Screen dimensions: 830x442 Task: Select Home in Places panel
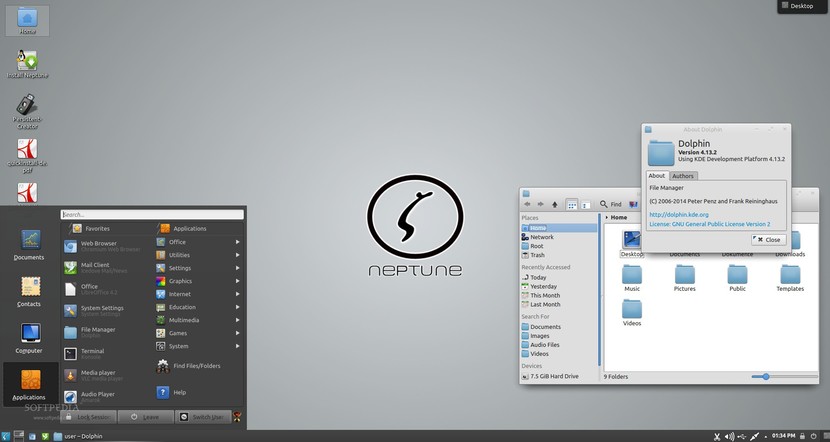pyautogui.click(x=559, y=228)
